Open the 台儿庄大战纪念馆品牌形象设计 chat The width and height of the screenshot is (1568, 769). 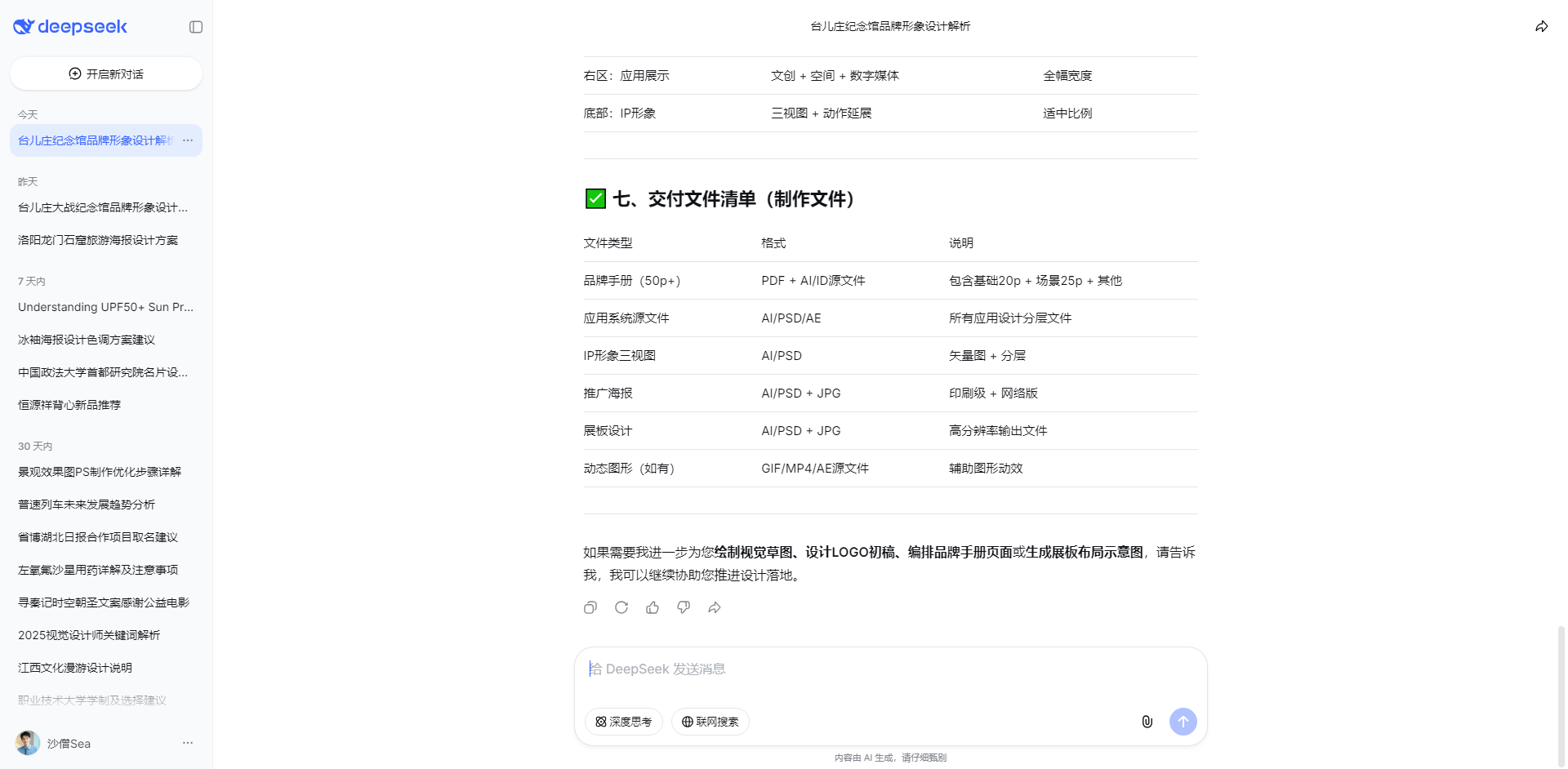(106, 207)
